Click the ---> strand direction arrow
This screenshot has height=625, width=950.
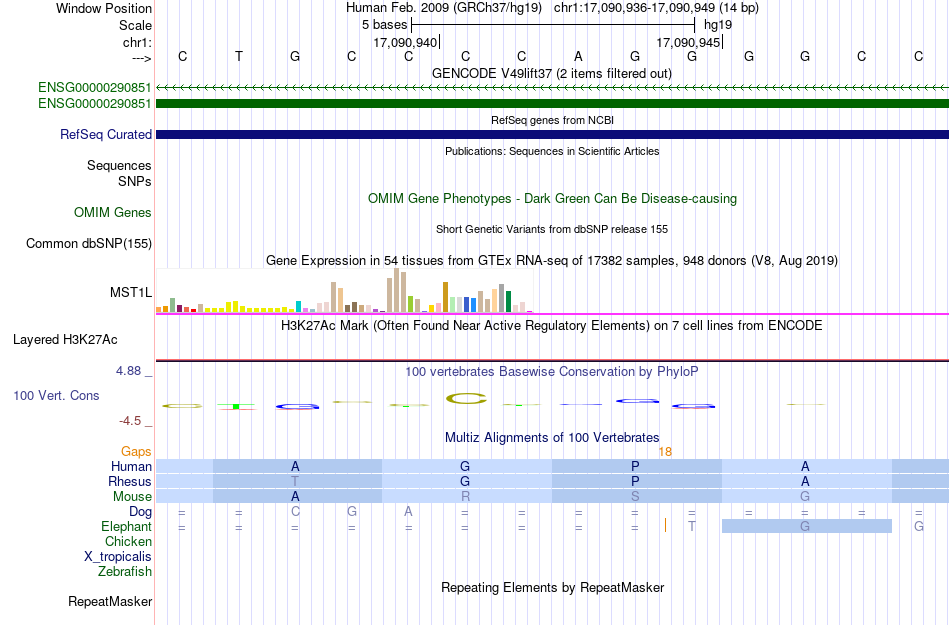[141, 59]
